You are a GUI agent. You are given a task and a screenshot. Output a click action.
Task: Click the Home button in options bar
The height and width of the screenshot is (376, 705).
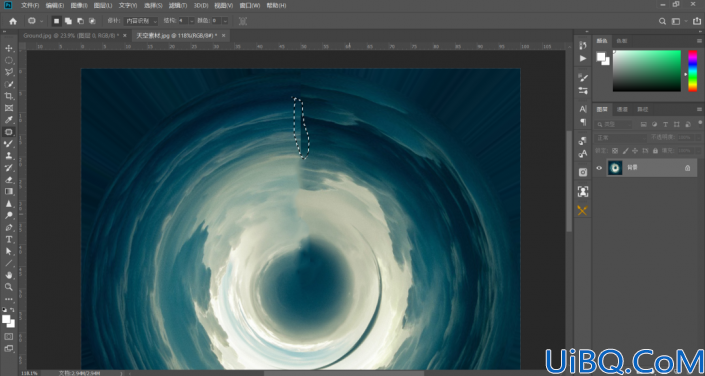click(13, 21)
